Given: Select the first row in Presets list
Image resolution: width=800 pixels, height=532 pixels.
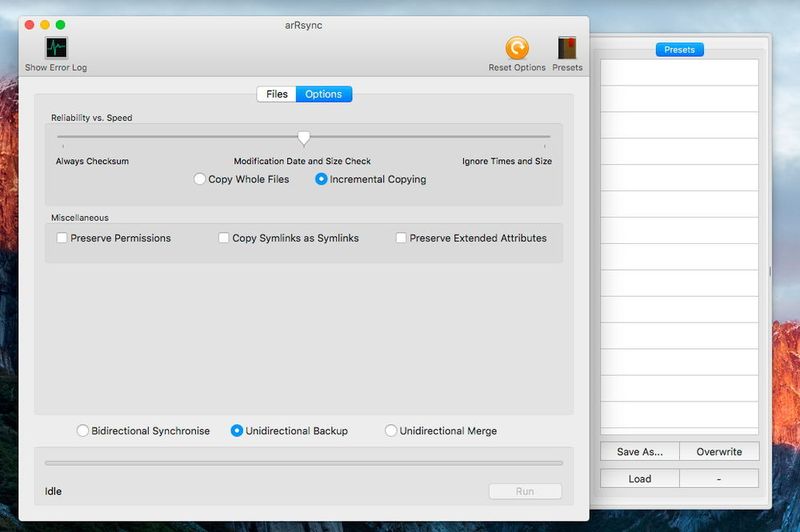Looking at the screenshot, I should [679, 72].
